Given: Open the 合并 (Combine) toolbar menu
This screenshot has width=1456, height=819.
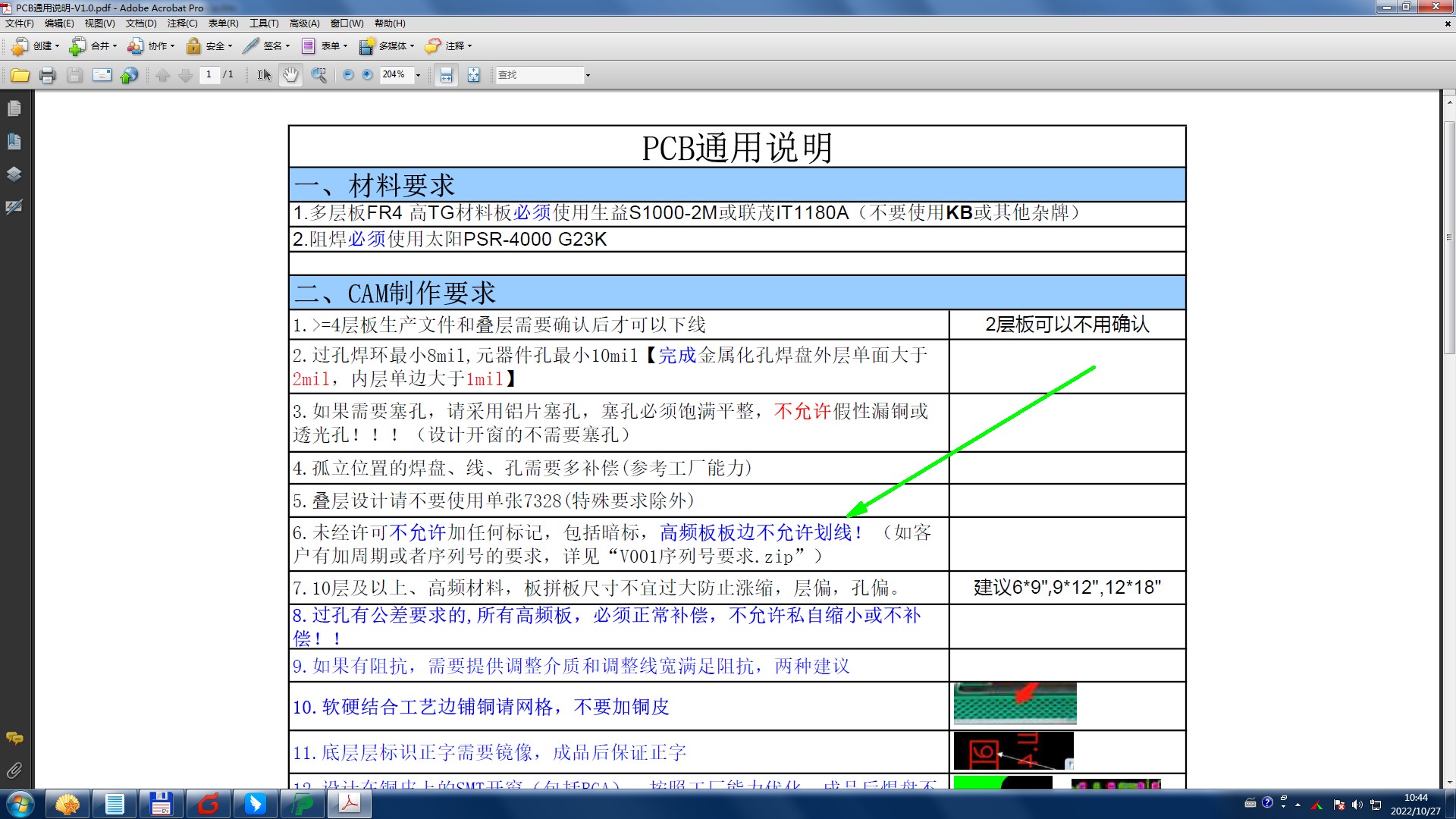Looking at the screenshot, I should 93,46.
